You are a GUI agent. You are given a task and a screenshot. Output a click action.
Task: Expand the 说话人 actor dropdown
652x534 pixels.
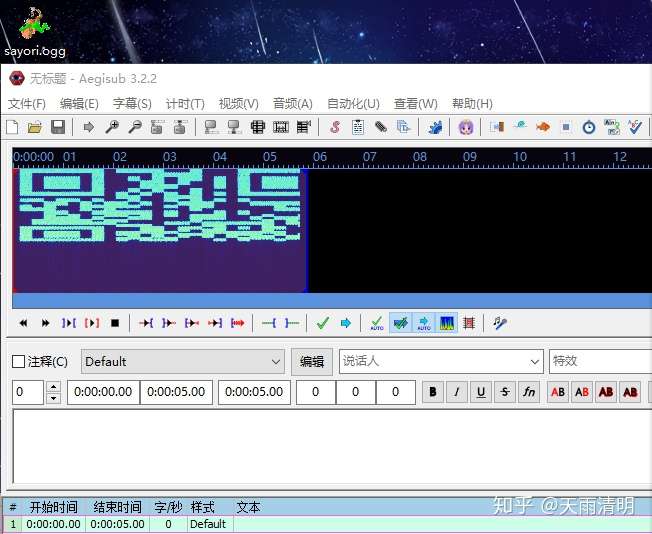535,361
